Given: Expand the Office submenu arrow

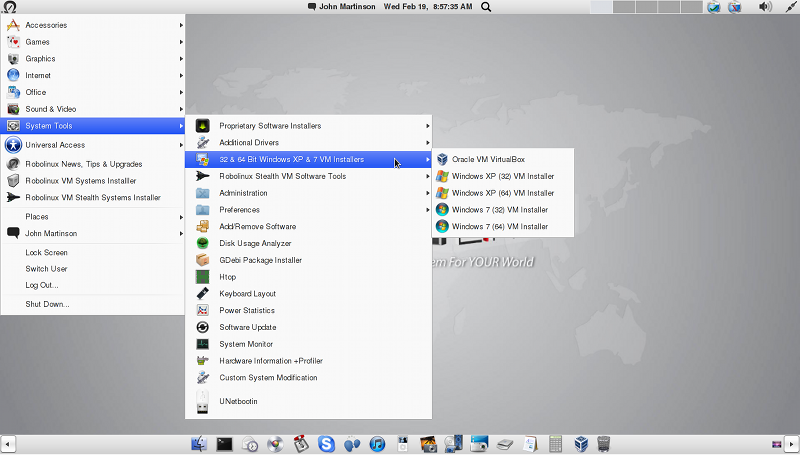Looking at the screenshot, I should point(181,92).
